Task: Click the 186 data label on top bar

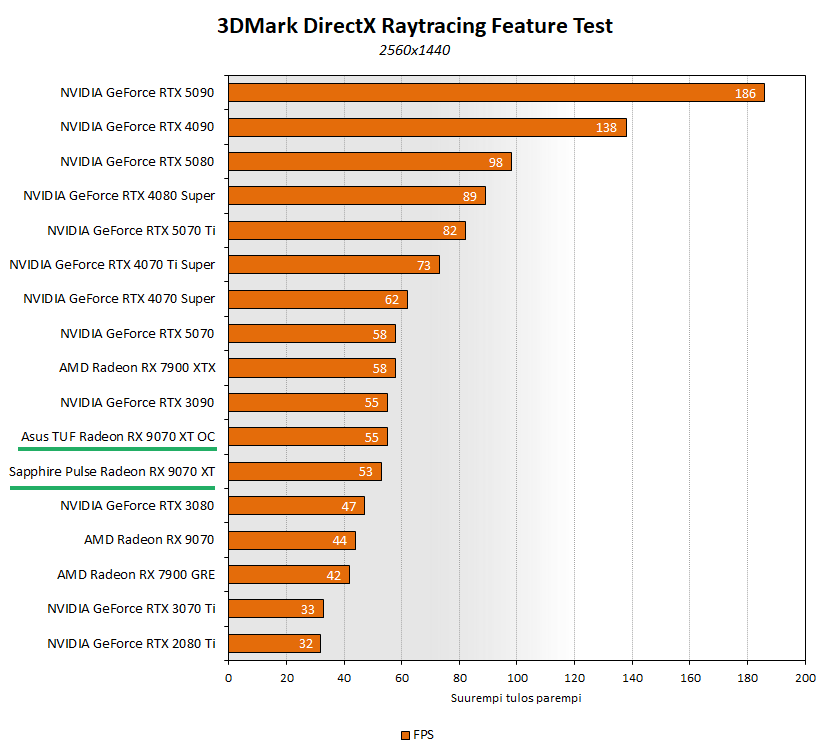Action: [x=745, y=93]
